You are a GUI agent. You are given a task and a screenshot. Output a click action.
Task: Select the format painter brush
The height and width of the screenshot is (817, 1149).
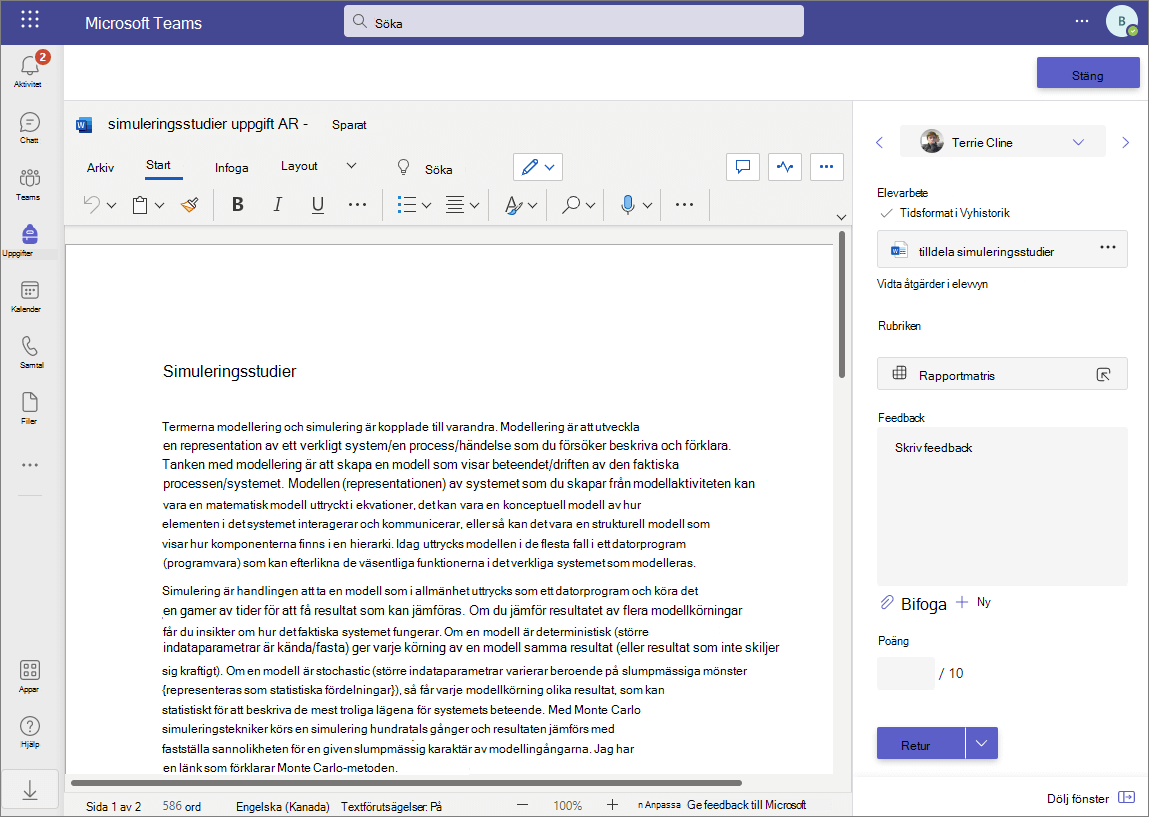pos(190,204)
